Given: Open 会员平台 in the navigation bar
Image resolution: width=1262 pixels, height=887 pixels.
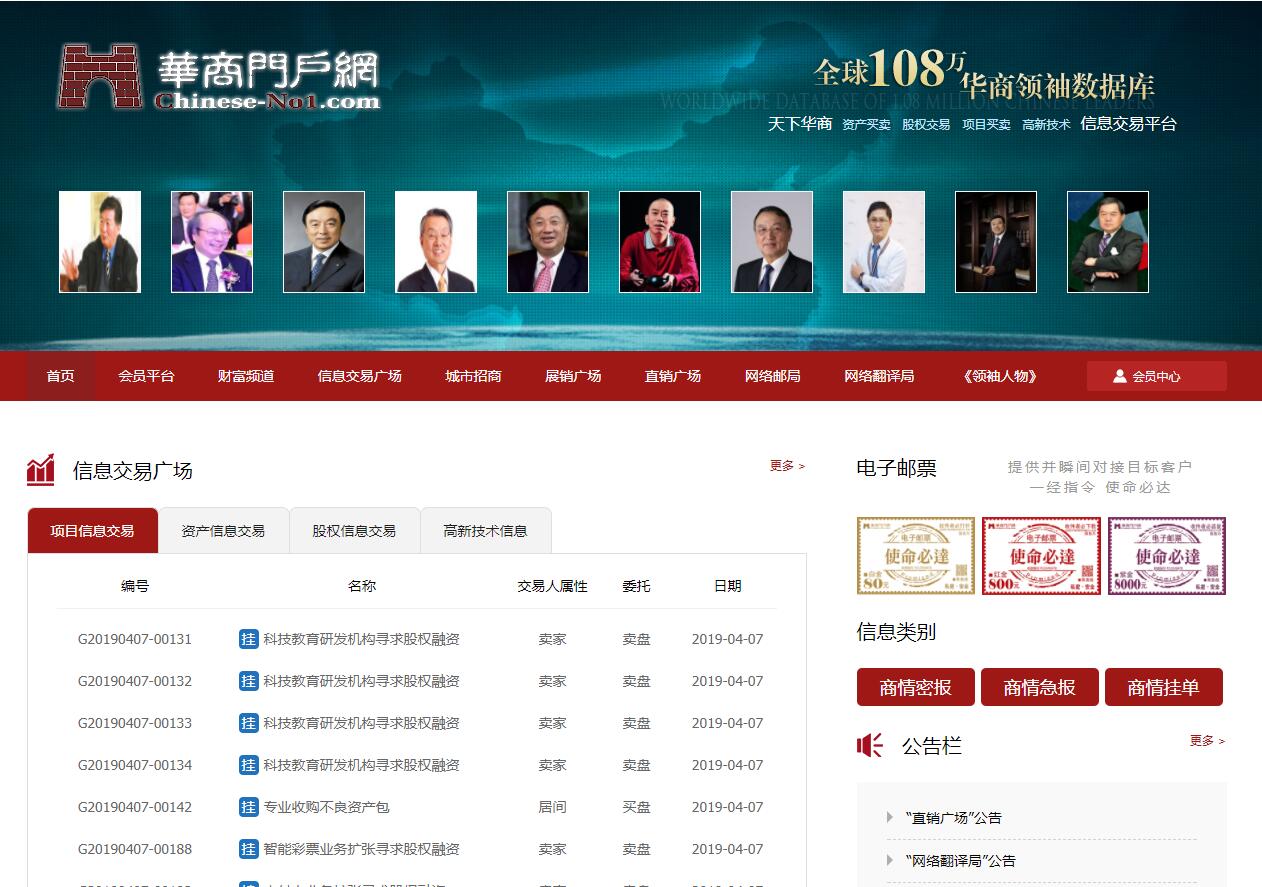Looking at the screenshot, I should tap(146, 376).
